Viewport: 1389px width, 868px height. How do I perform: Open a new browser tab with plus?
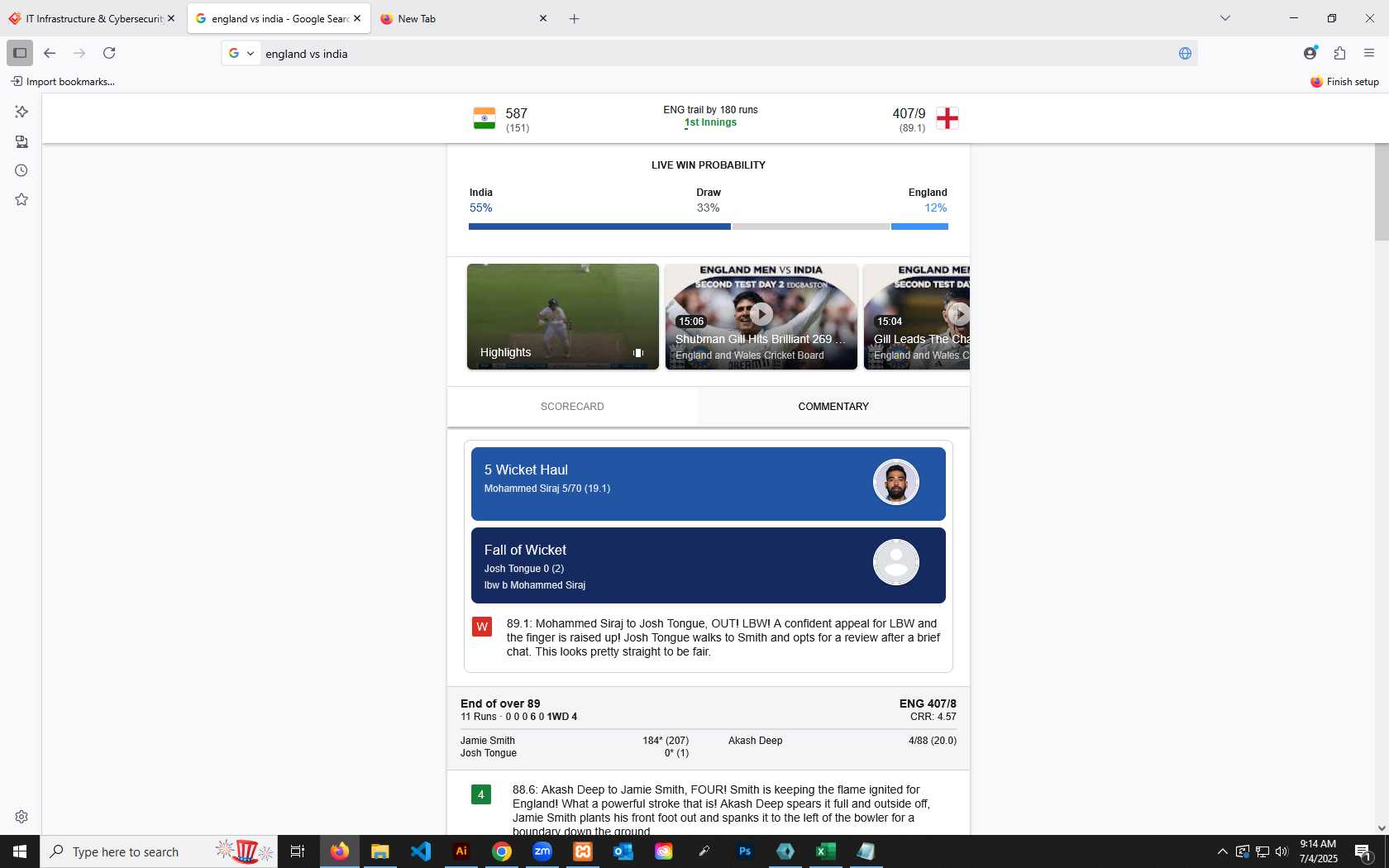point(574,18)
